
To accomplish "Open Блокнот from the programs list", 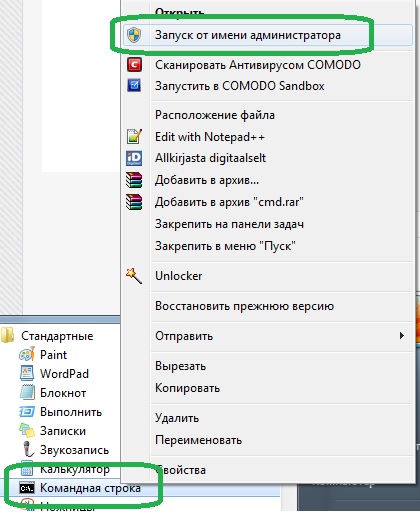I will click(x=63, y=393).
